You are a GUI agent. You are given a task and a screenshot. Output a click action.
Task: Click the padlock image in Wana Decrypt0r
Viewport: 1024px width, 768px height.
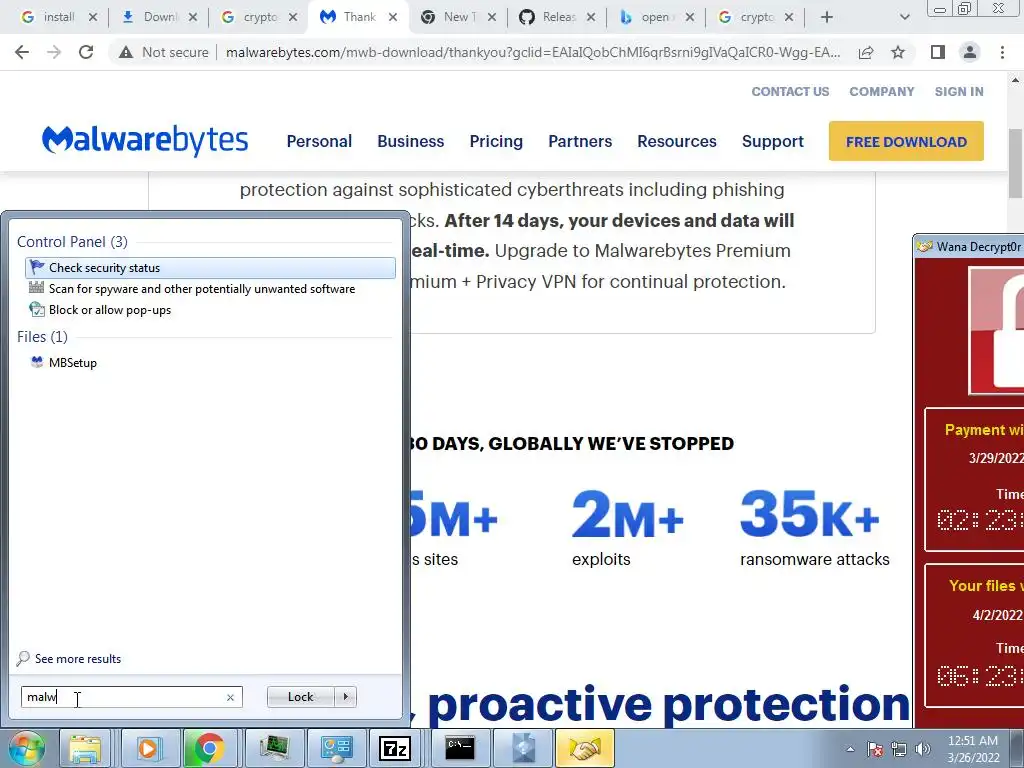coord(997,330)
